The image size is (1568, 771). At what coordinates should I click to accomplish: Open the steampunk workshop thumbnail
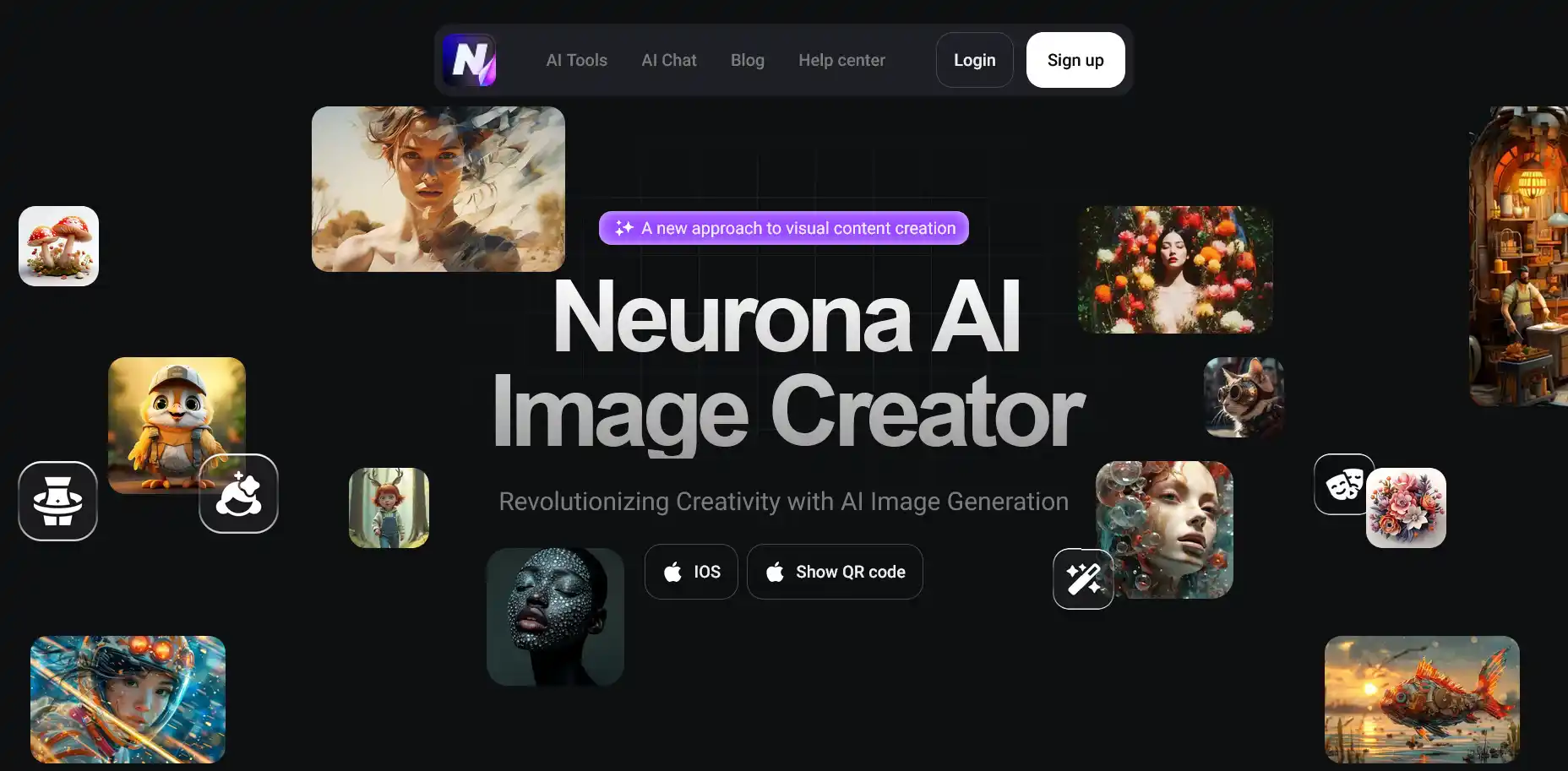[x=1518, y=256]
